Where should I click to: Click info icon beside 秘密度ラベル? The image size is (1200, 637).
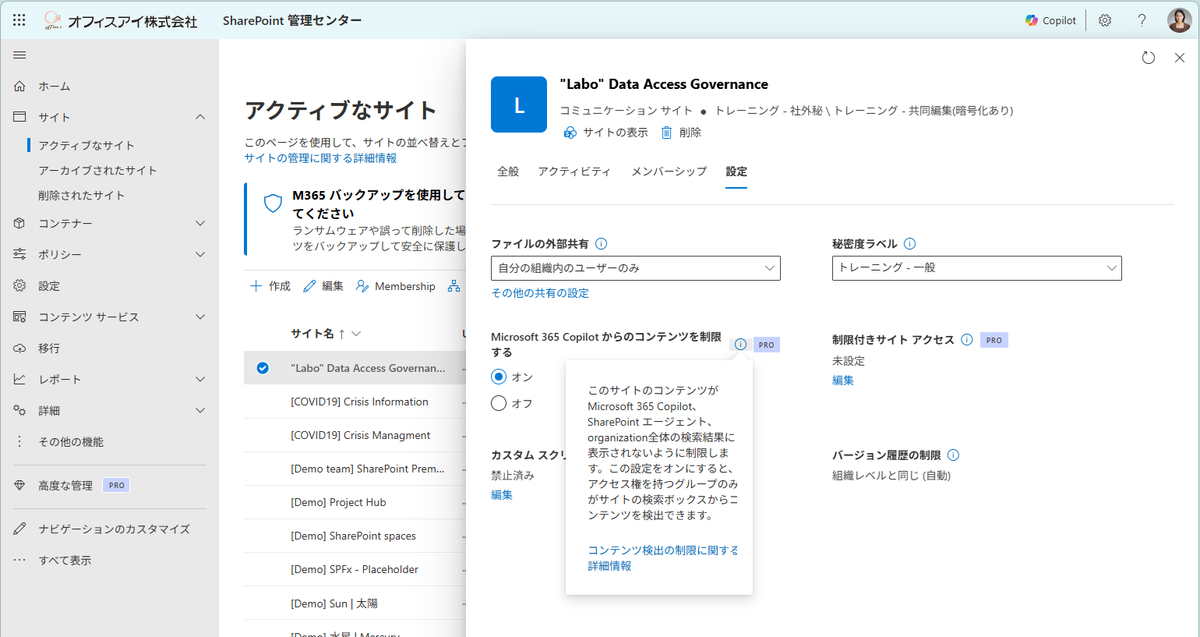click(910, 243)
